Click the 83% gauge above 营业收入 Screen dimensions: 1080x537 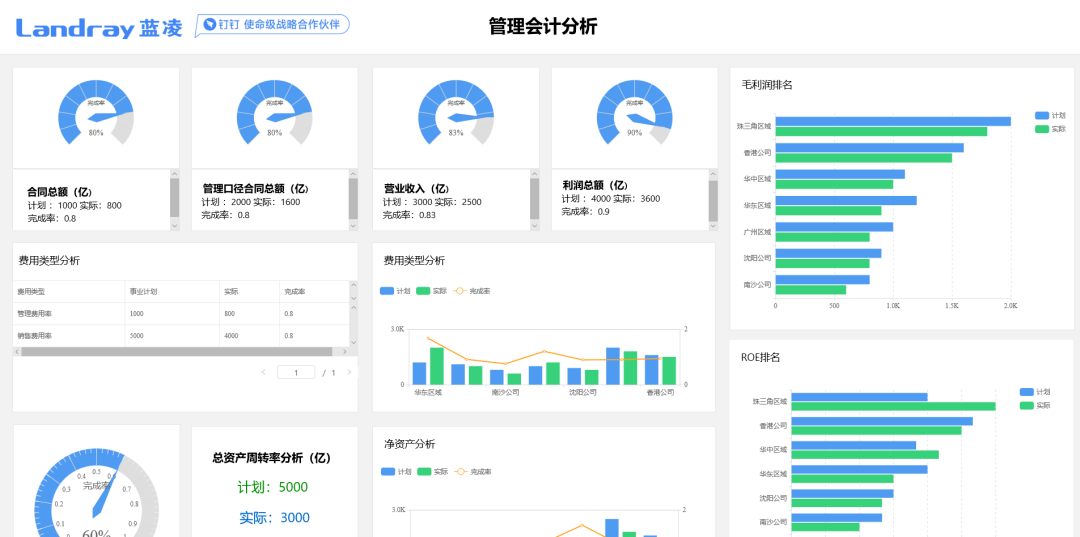(456, 112)
